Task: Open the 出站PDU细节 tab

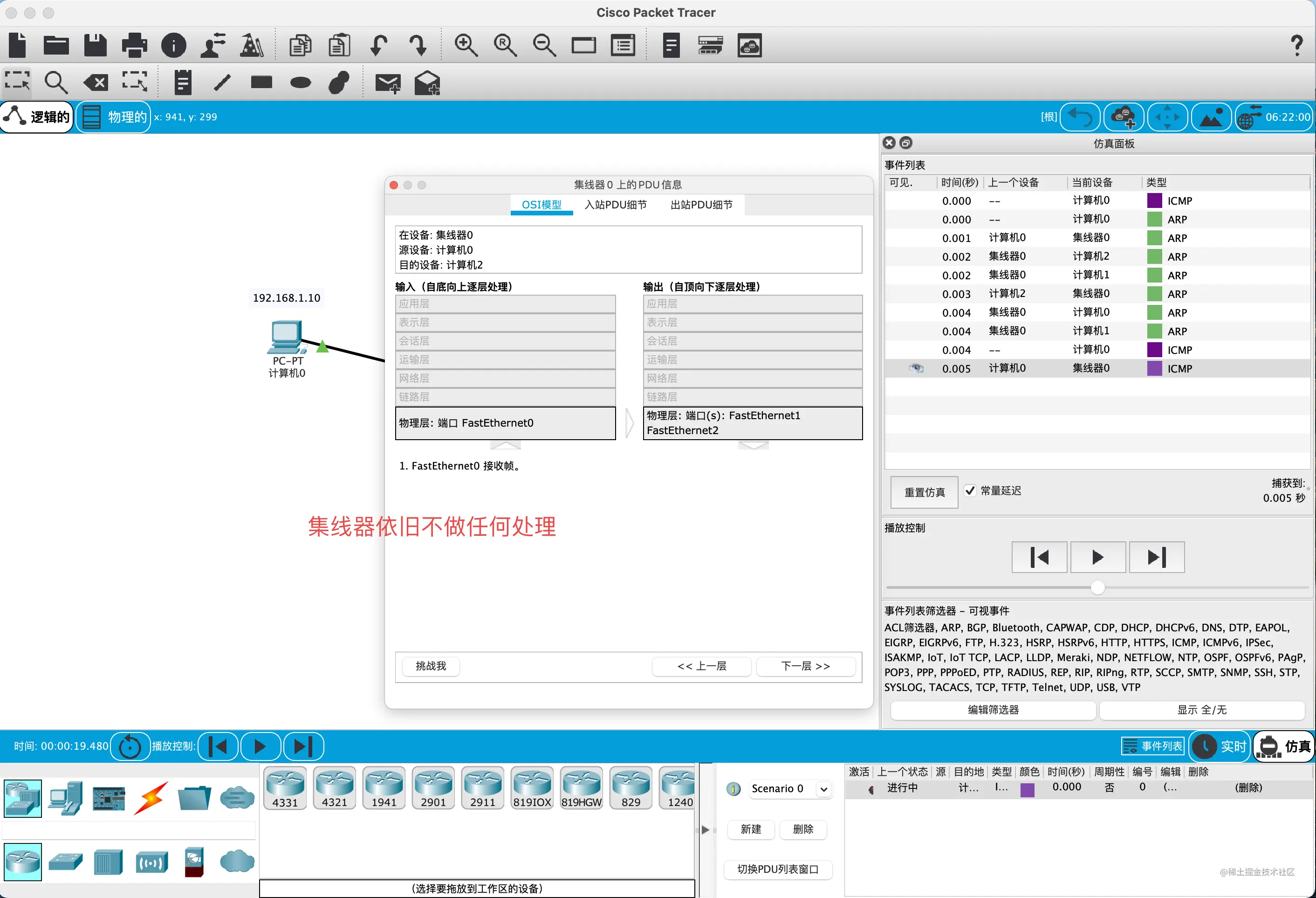Action: coord(701,205)
